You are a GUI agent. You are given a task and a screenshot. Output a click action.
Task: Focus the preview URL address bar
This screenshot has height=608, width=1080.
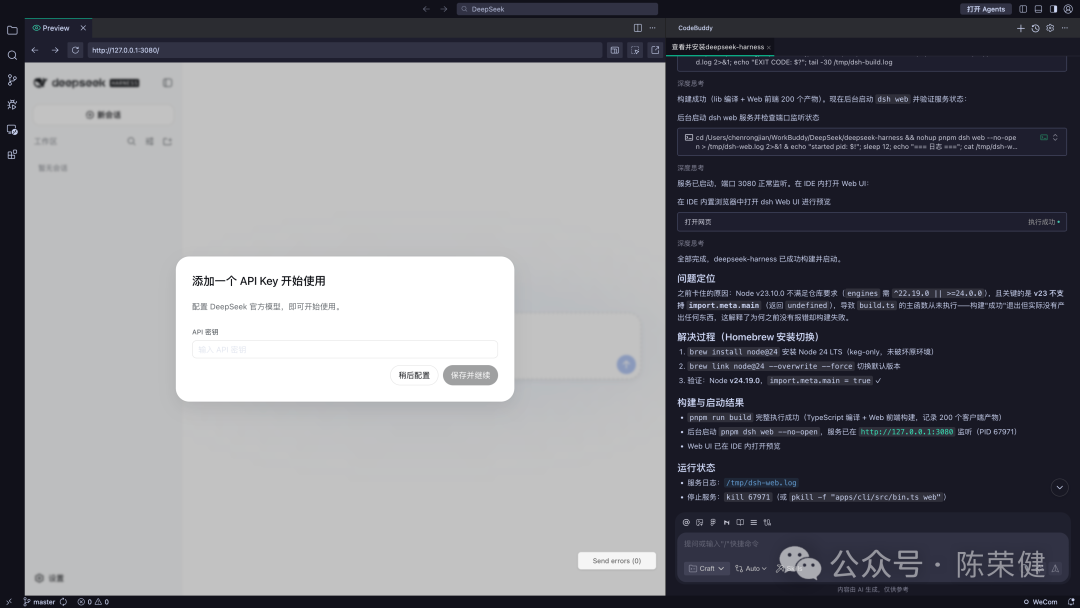tap(344, 50)
